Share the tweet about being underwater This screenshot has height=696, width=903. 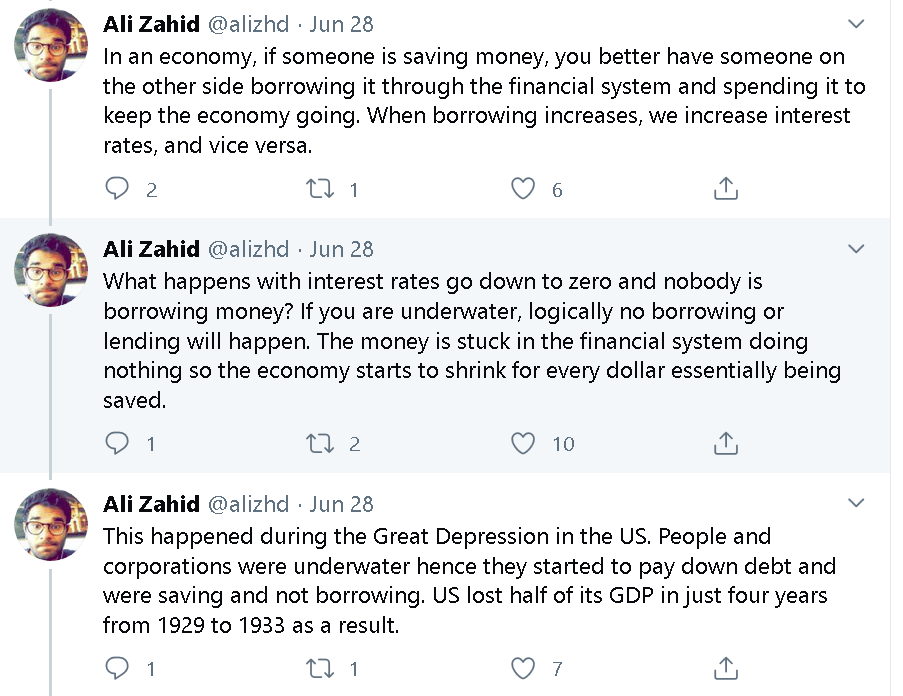coord(726,443)
